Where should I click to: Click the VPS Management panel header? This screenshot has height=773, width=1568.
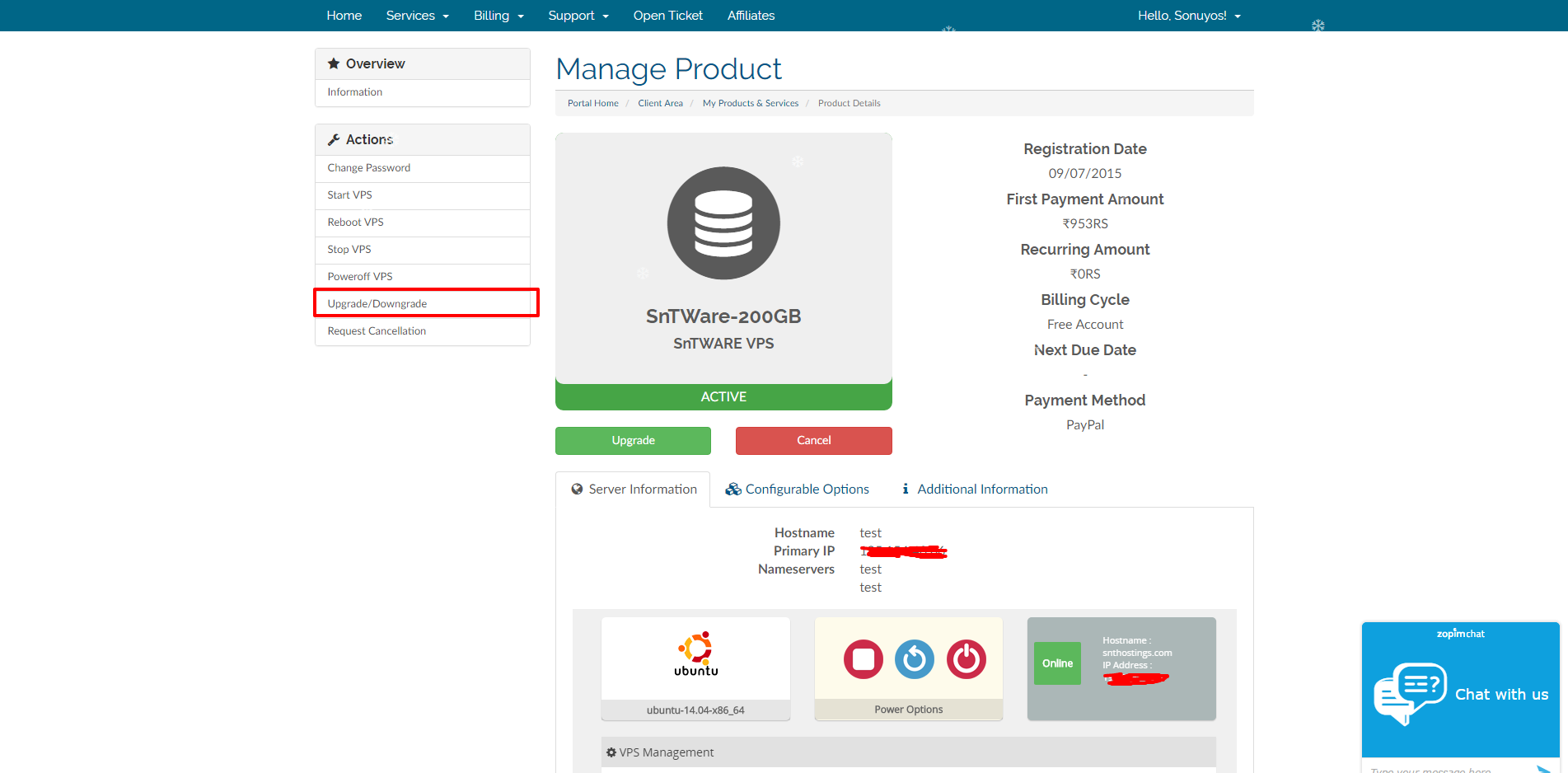coord(909,752)
